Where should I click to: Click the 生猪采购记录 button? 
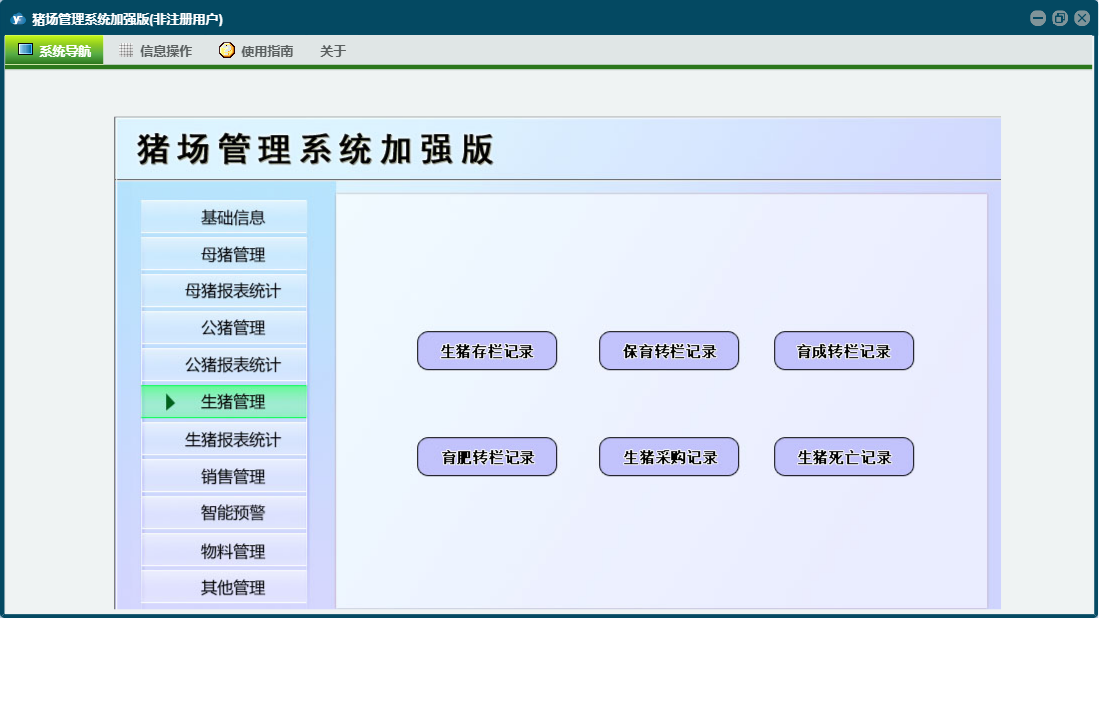coord(669,457)
